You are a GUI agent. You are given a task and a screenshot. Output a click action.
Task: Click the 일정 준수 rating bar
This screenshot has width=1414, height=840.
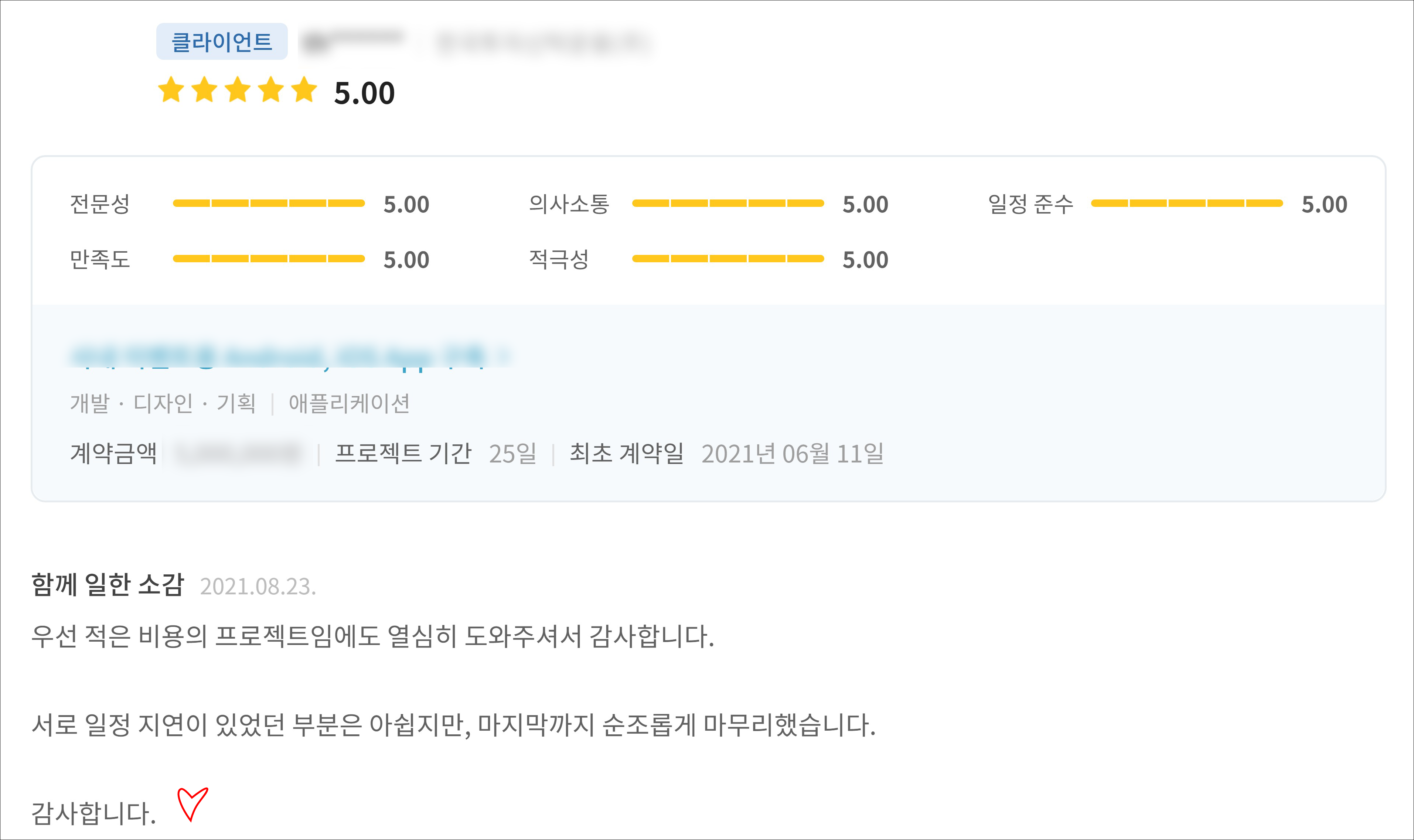click(x=1186, y=203)
